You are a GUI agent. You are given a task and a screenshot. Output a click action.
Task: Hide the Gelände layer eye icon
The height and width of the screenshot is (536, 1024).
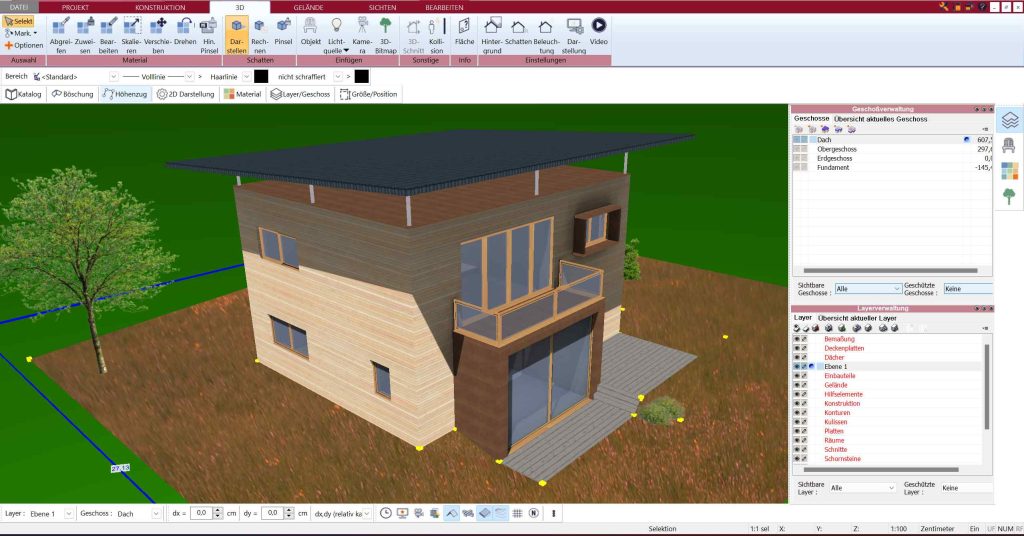coord(796,385)
